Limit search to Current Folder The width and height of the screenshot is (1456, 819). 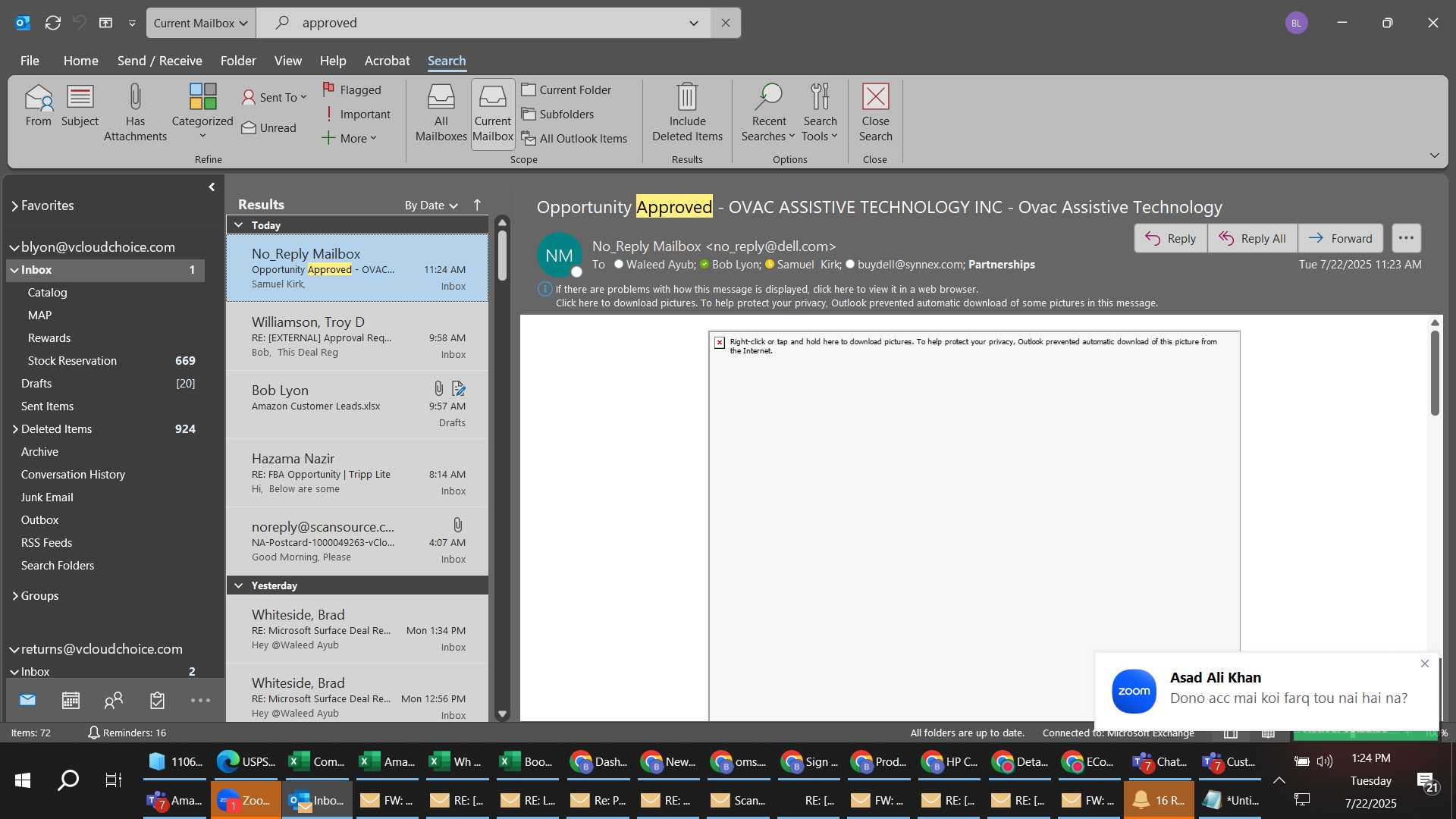click(x=566, y=89)
